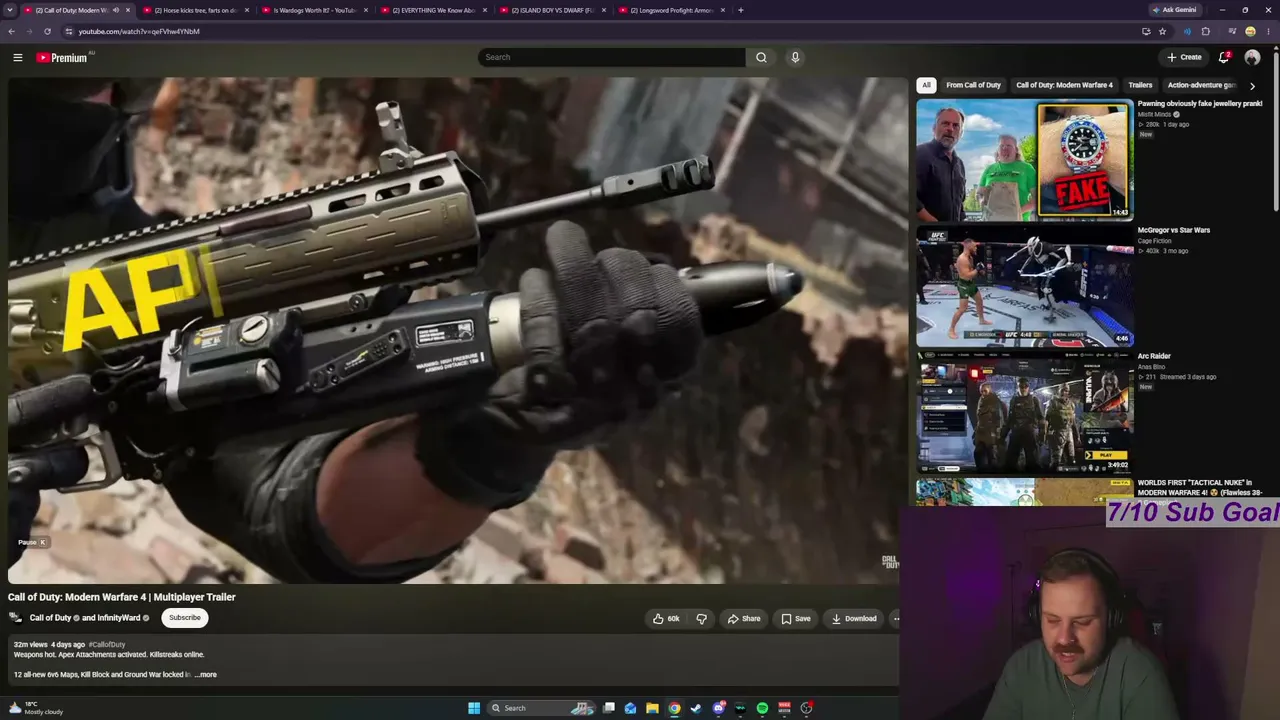Select the Call of Duty: Modern Warfare 4 chip
This screenshot has height=720, width=1280.
(1064, 85)
